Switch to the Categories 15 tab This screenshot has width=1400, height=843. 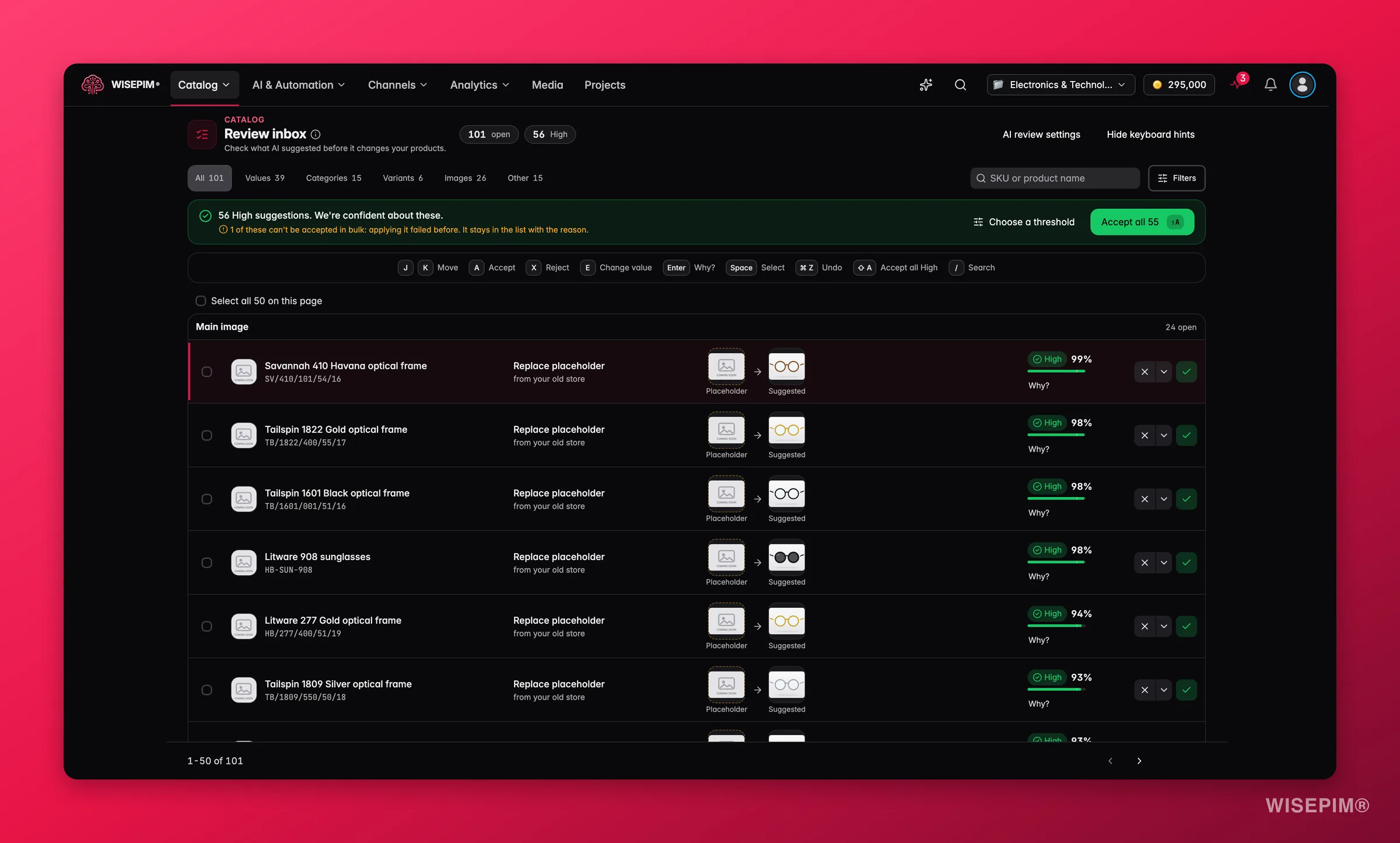334,178
